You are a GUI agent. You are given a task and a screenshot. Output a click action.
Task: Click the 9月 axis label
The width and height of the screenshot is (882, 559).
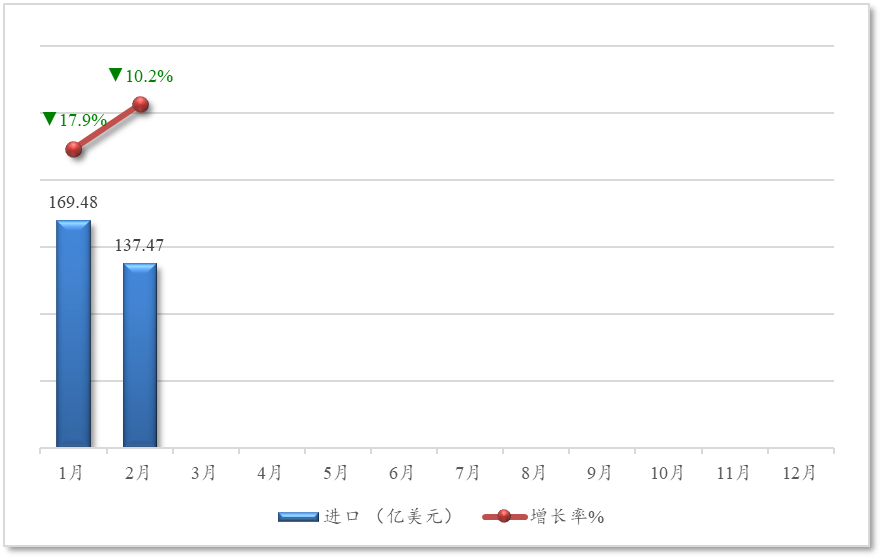(x=600, y=473)
